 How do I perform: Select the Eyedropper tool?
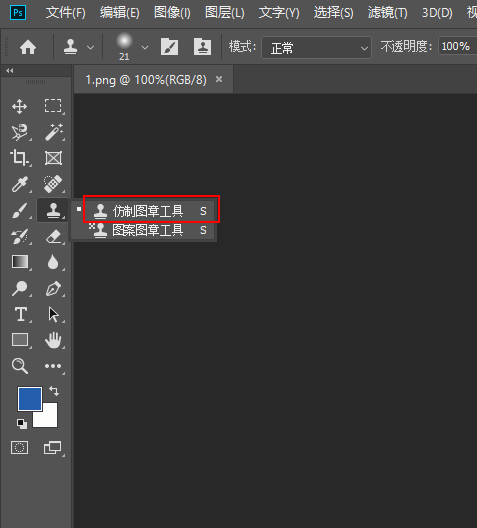tap(20, 184)
